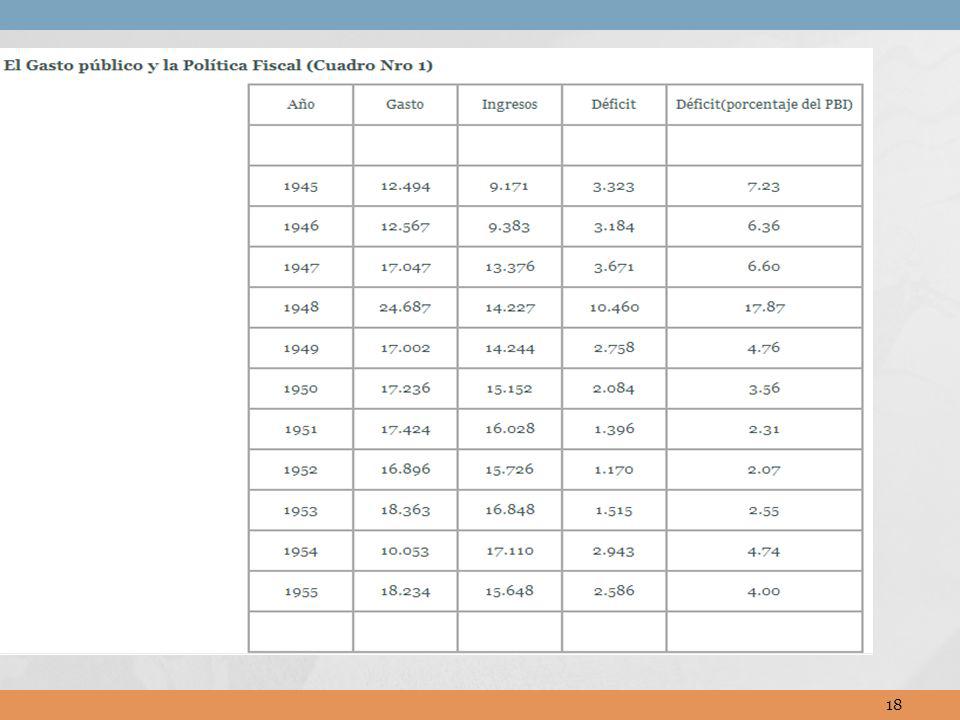Screen dimensions: 960x720
Task: Select the percentage value 2.31
Action: (763, 429)
